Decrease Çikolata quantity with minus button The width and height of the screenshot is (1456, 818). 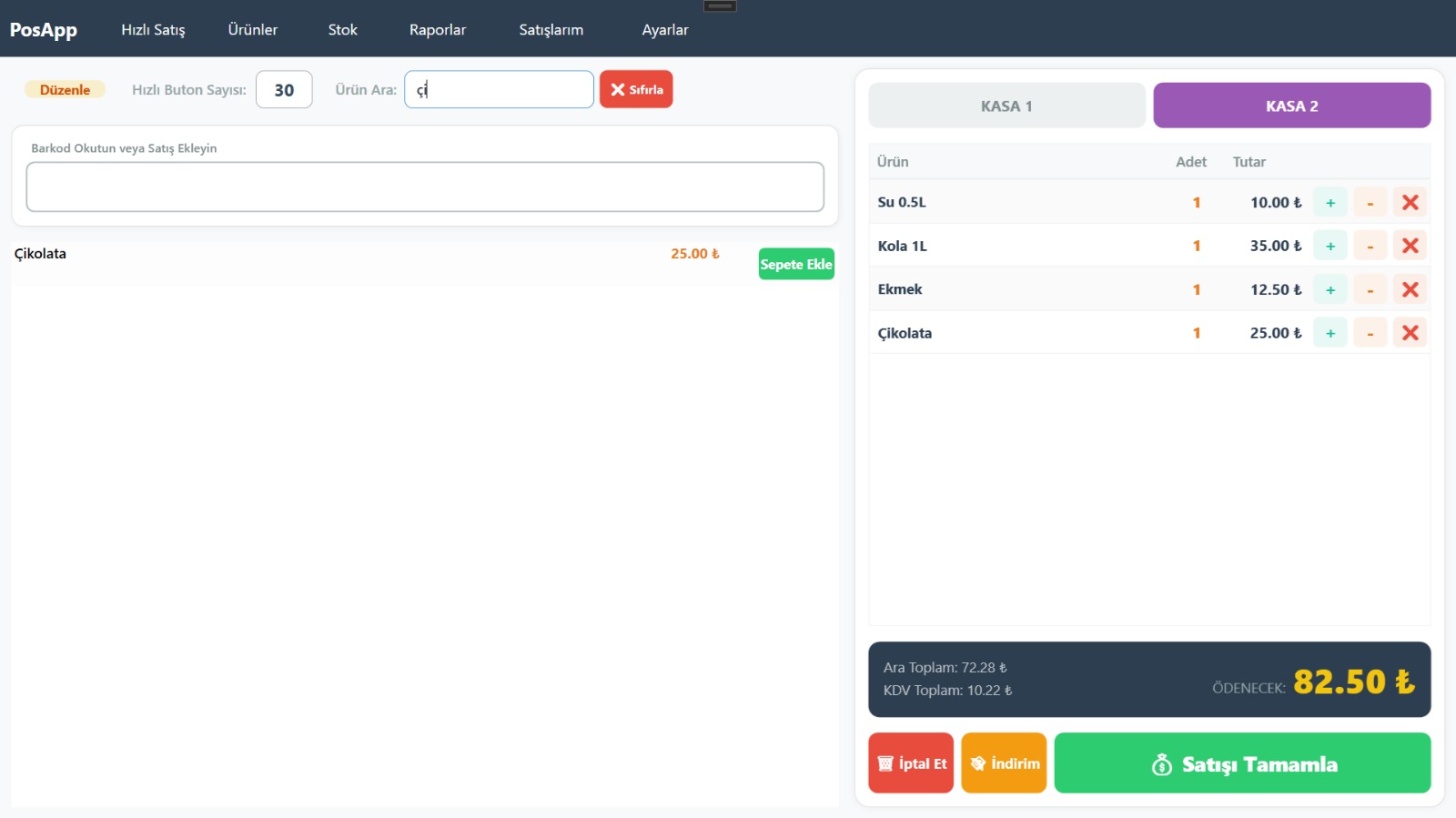[1370, 333]
